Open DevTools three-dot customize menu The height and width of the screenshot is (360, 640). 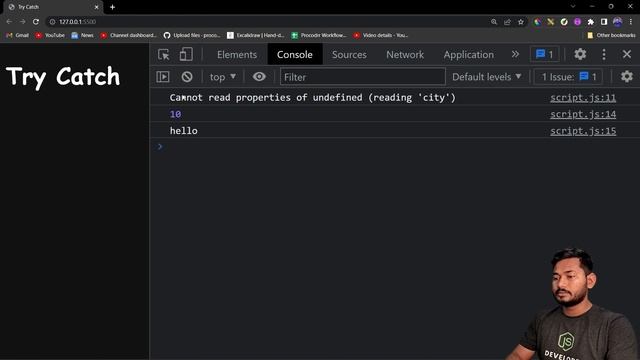pos(604,54)
